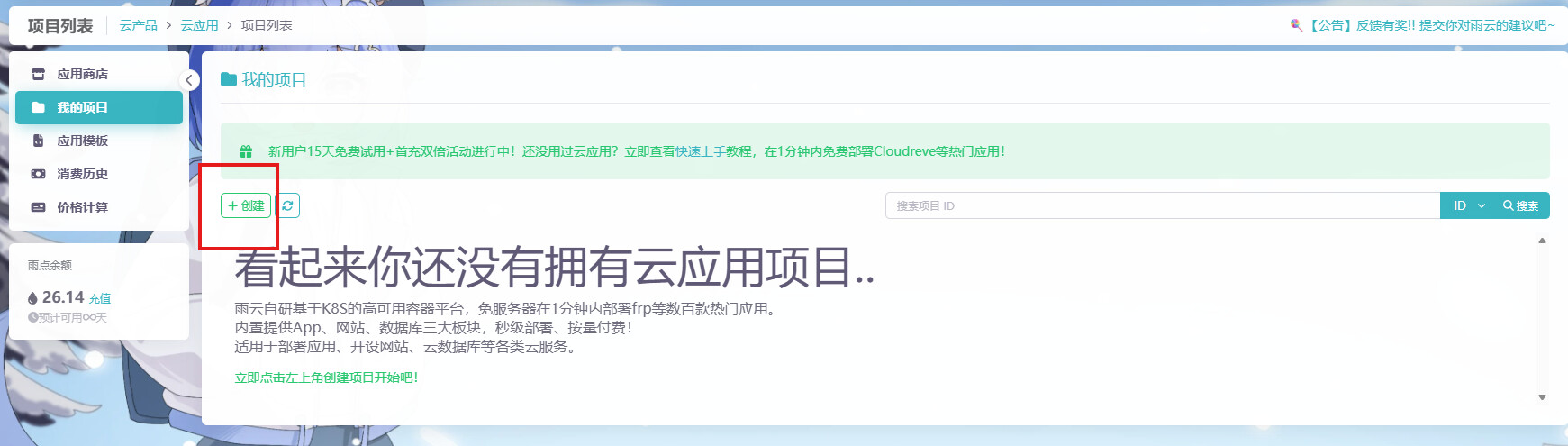Viewport: 1568px width, 446px height.
Task: Click the 搜索 button with magnifier
Action: coord(1520,205)
